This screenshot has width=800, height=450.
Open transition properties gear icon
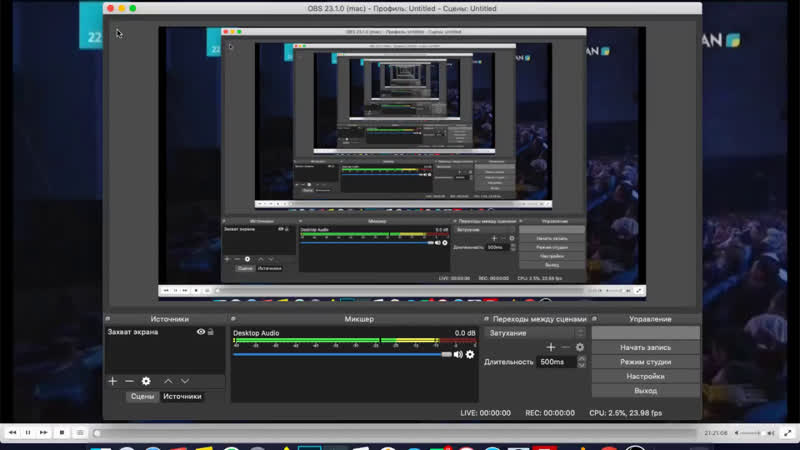(x=580, y=347)
